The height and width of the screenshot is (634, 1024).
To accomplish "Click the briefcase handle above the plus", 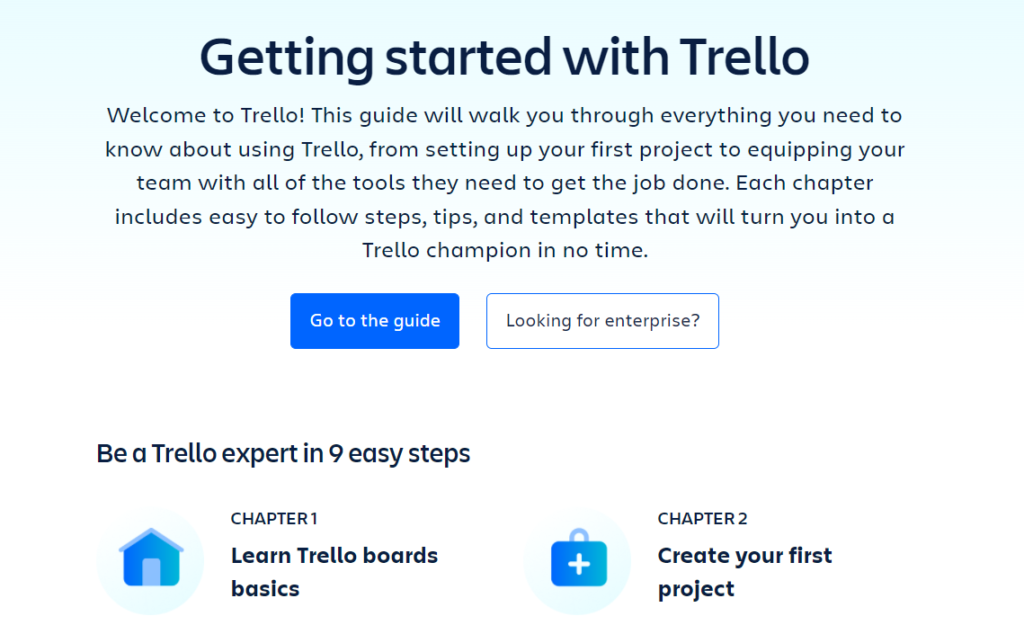I will (579, 535).
